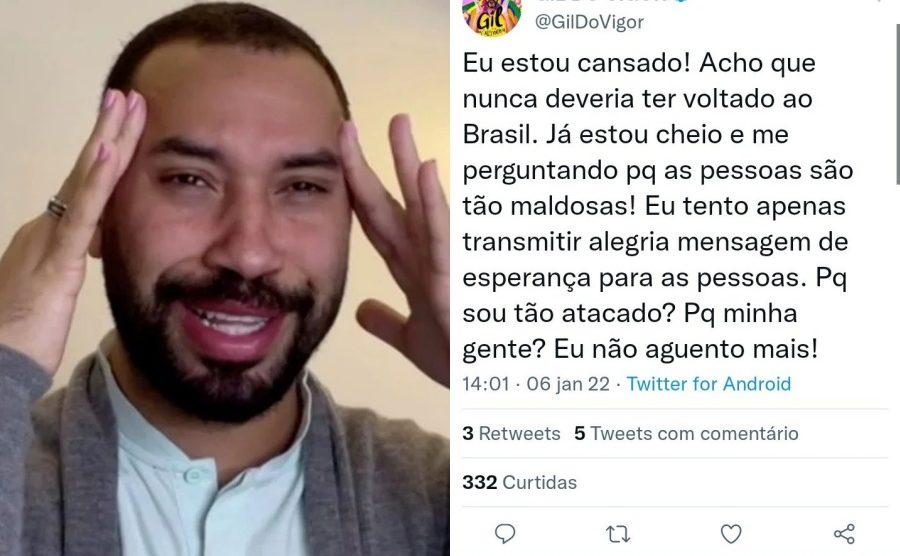Open the Twitter for Android source link
This screenshot has height=556, width=900.
708,383
